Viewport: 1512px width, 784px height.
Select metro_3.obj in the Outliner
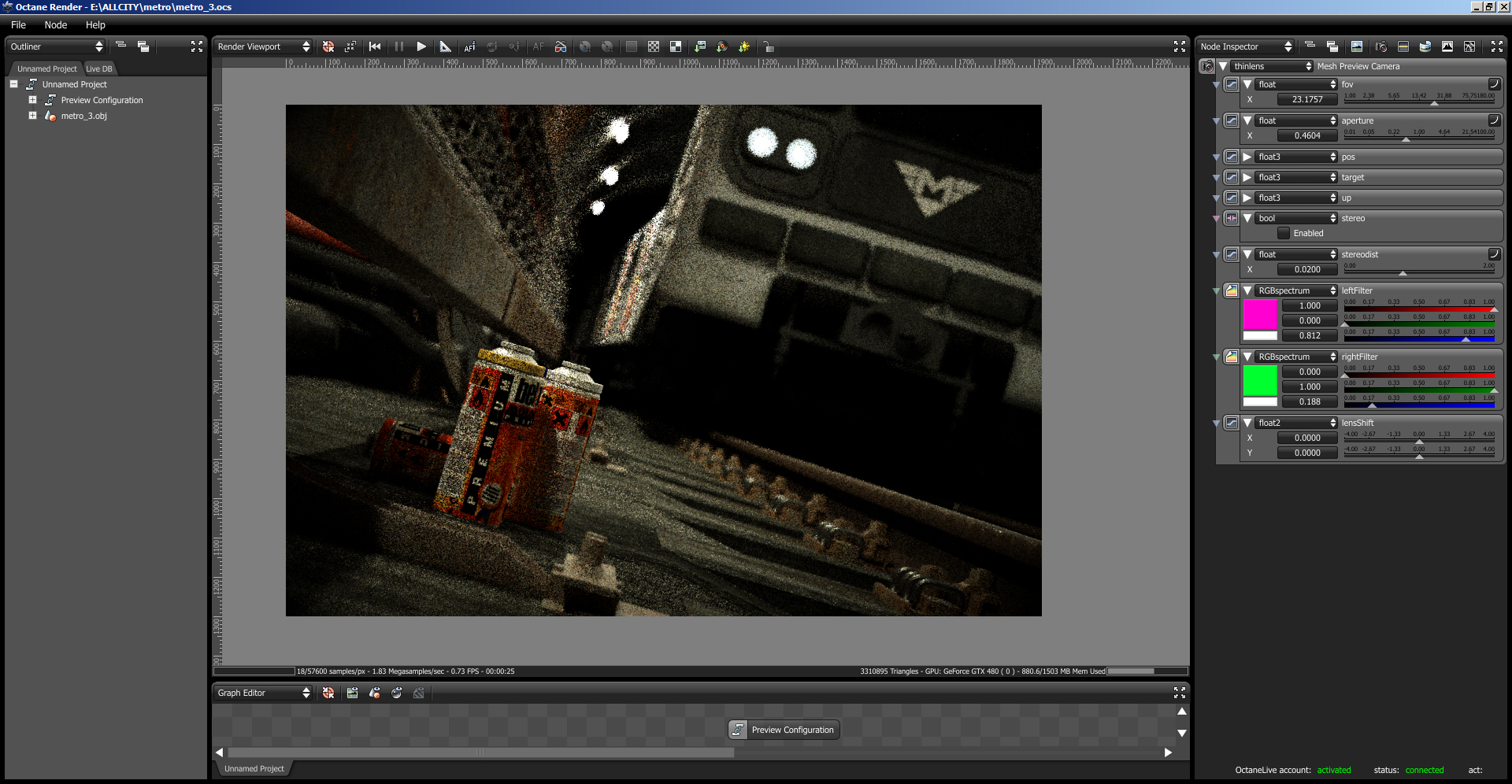point(84,116)
